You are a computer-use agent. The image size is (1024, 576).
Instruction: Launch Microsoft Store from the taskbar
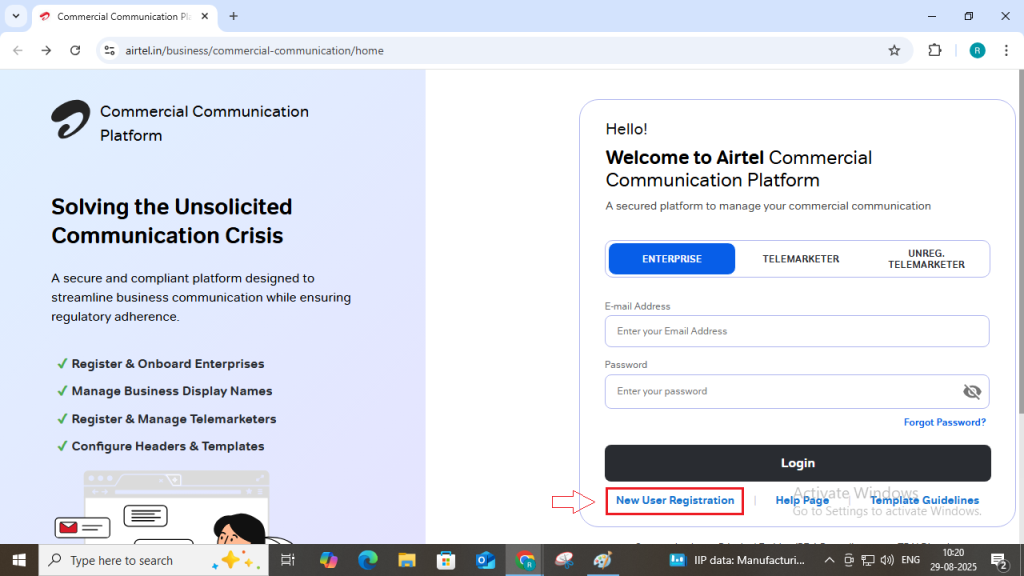click(446, 560)
